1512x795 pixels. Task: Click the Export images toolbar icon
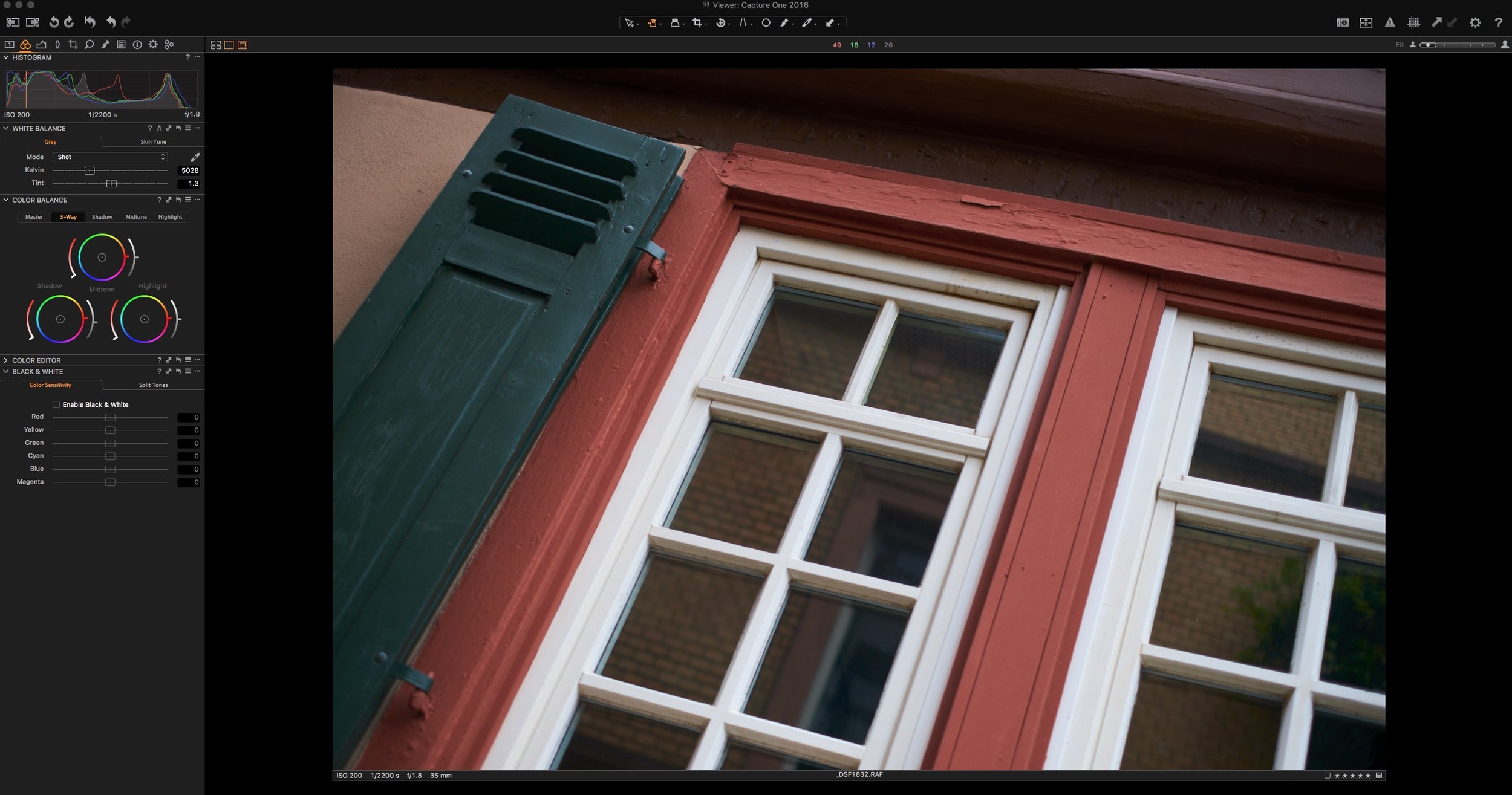(x=33, y=22)
